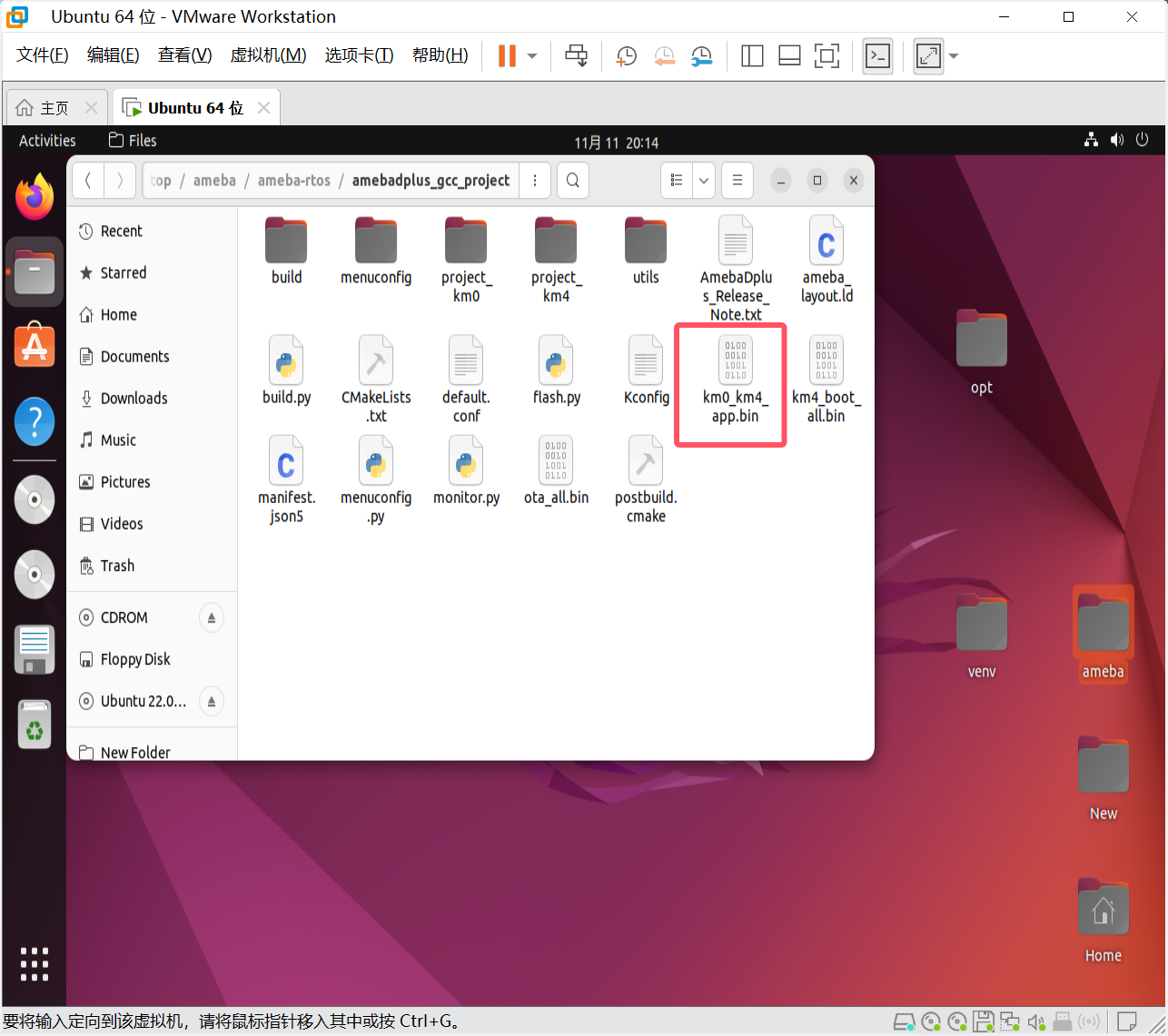Adjust system volume from the top bar

pos(1117,141)
